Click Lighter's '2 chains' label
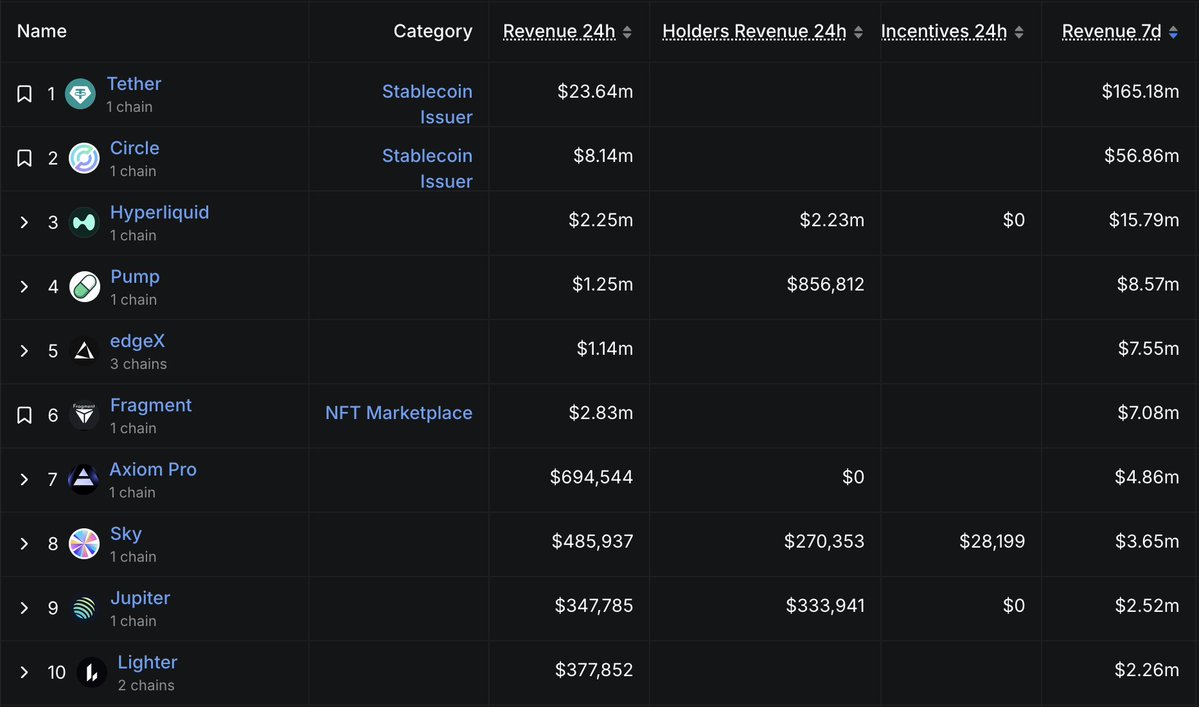Image resolution: width=1199 pixels, height=707 pixels. (x=145, y=685)
